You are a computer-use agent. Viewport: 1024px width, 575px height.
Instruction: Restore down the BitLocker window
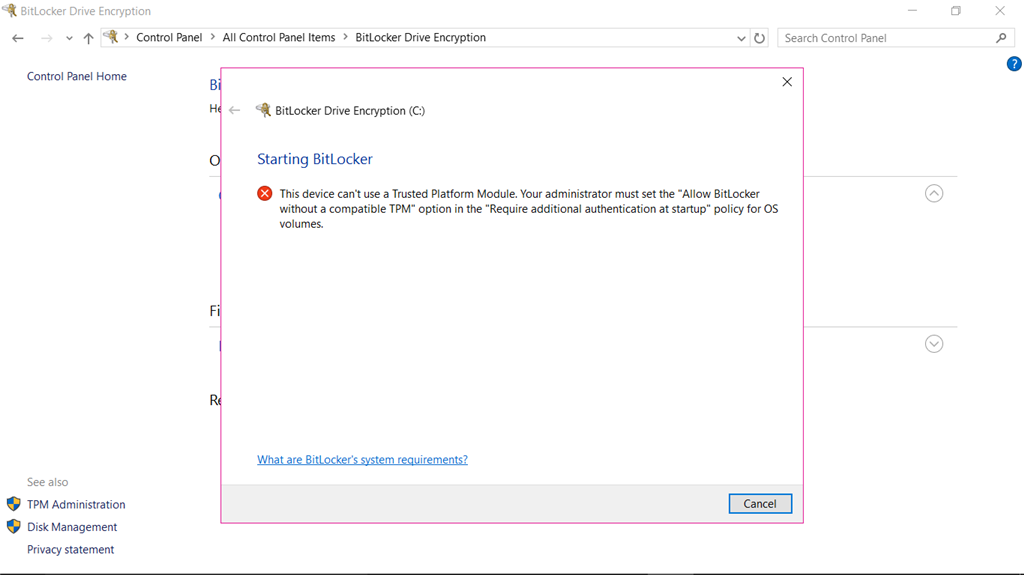click(x=955, y=10)
